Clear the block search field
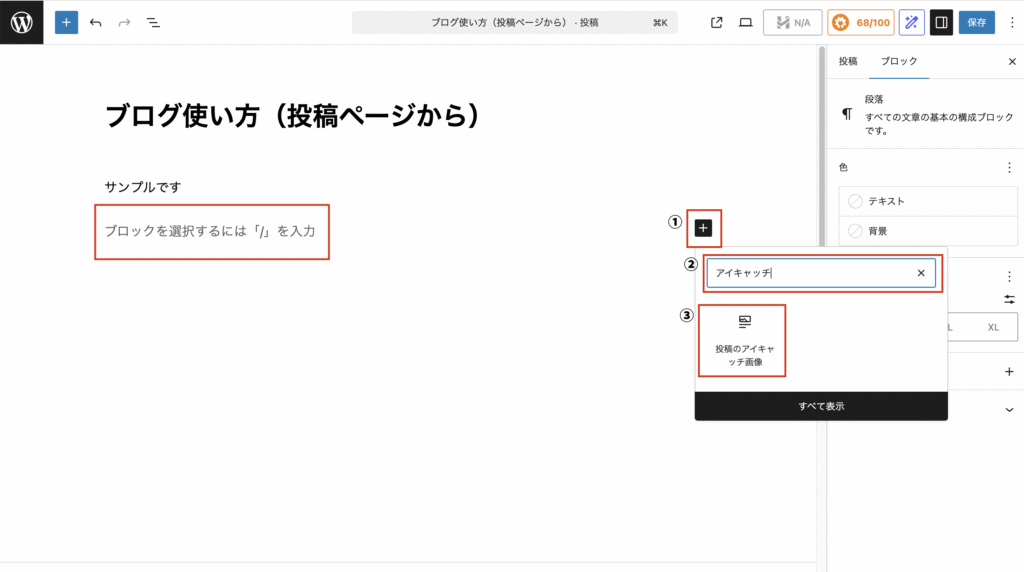 921,273
